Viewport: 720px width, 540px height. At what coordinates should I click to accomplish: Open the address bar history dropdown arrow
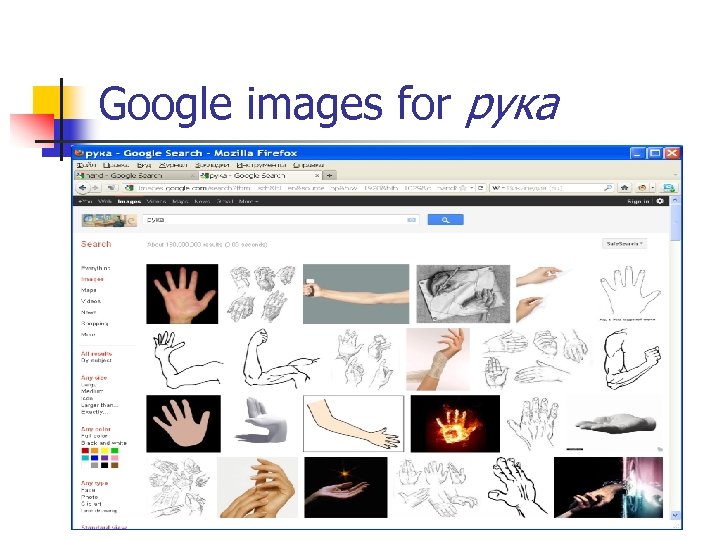[x=472, y=188]
